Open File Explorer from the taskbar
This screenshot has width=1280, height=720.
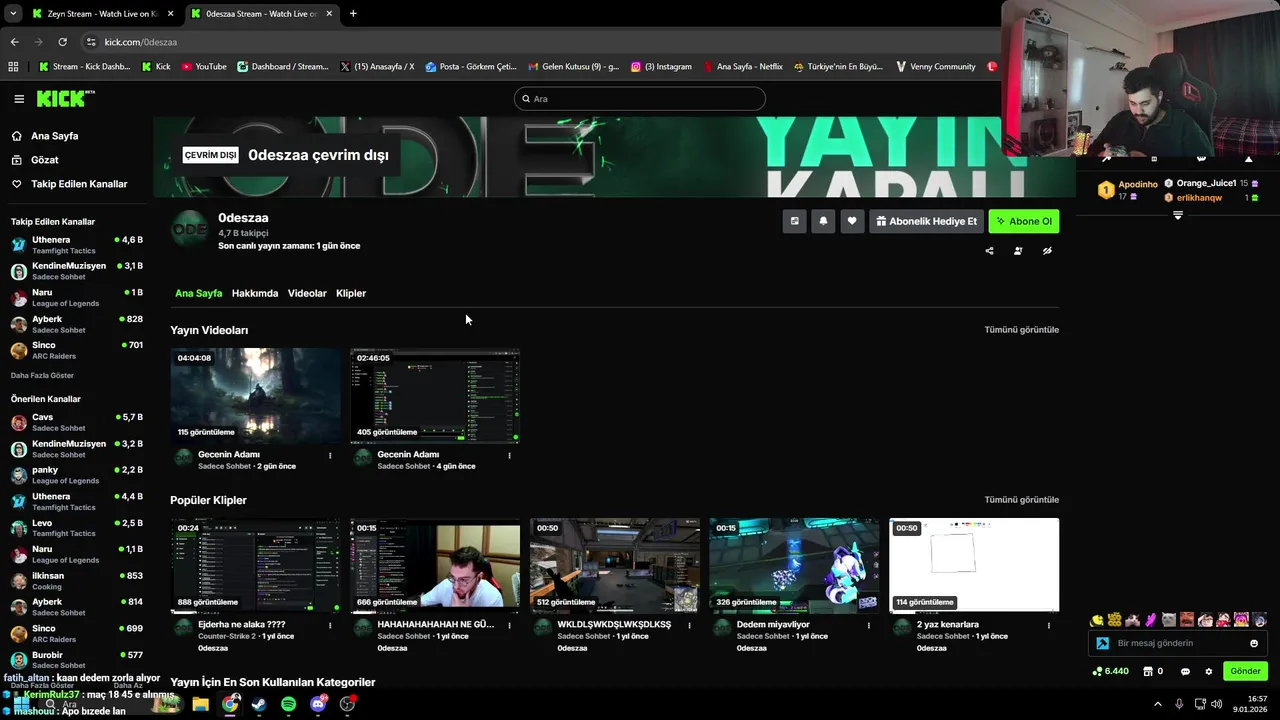[200, 704]
